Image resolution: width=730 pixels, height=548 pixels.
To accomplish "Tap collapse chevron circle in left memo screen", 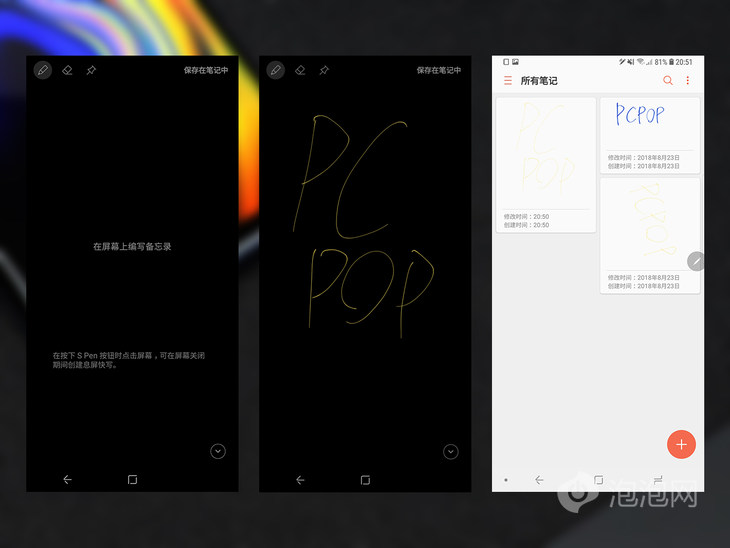I will pyautogui.click(x=218, y=451).
